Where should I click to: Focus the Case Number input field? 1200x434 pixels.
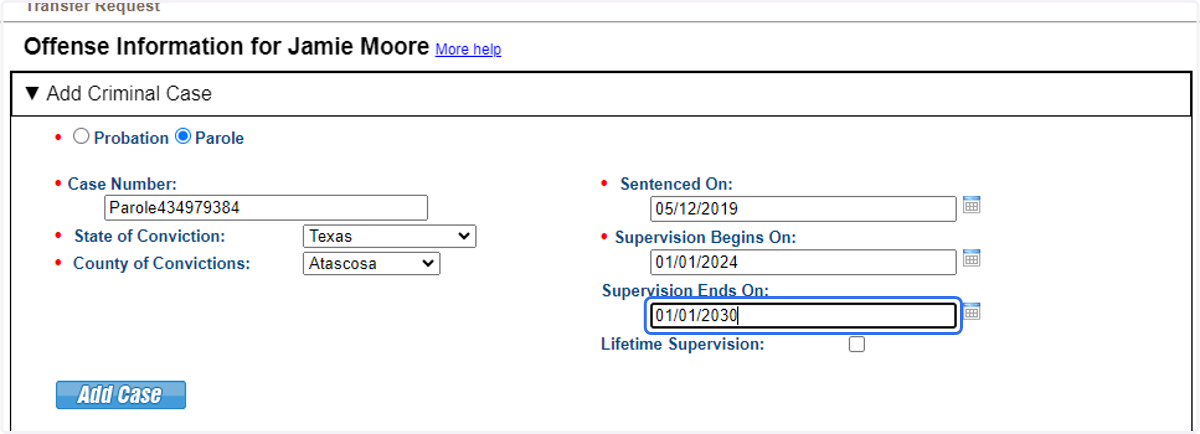point(266,208)
